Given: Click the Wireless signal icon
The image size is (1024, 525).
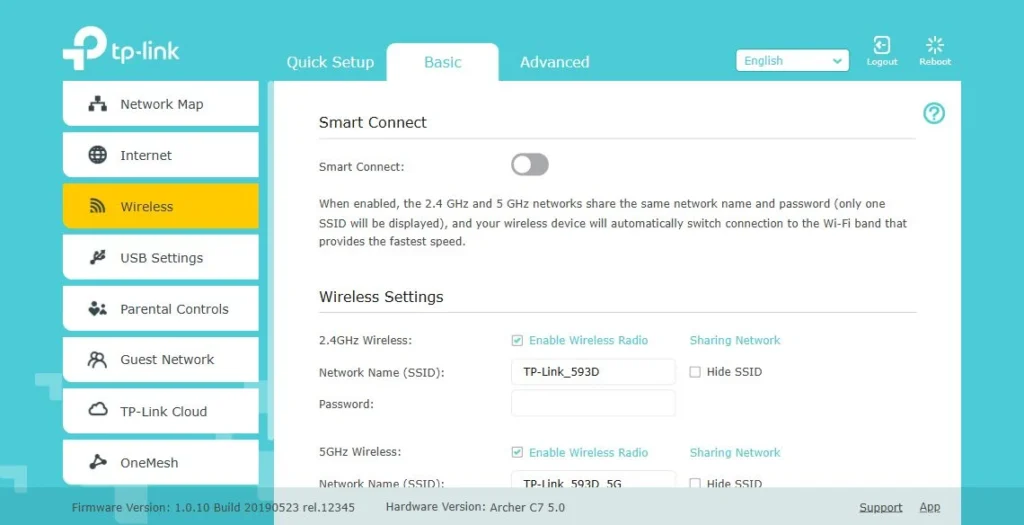Looking at the screenshot, I should pos(97,206).
